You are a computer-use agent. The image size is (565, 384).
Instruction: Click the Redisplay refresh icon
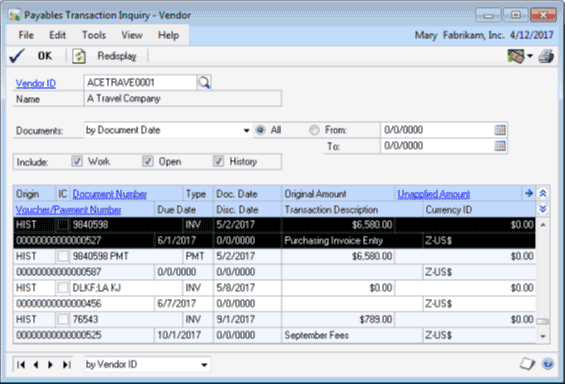click(79, 56)
